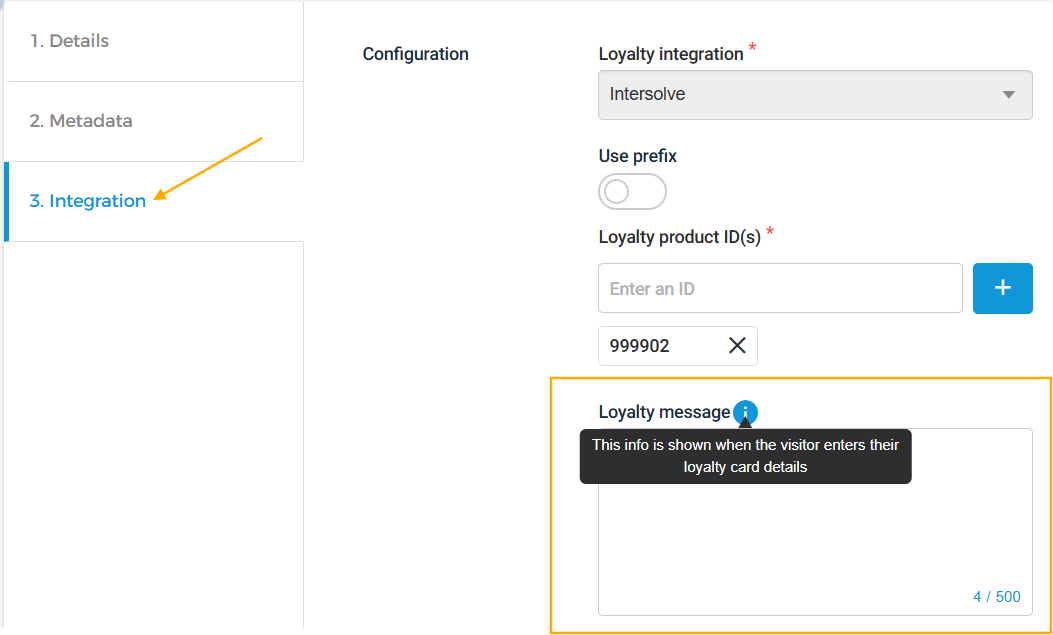Enable the Use prefix toggle switch

pos(632,192)
